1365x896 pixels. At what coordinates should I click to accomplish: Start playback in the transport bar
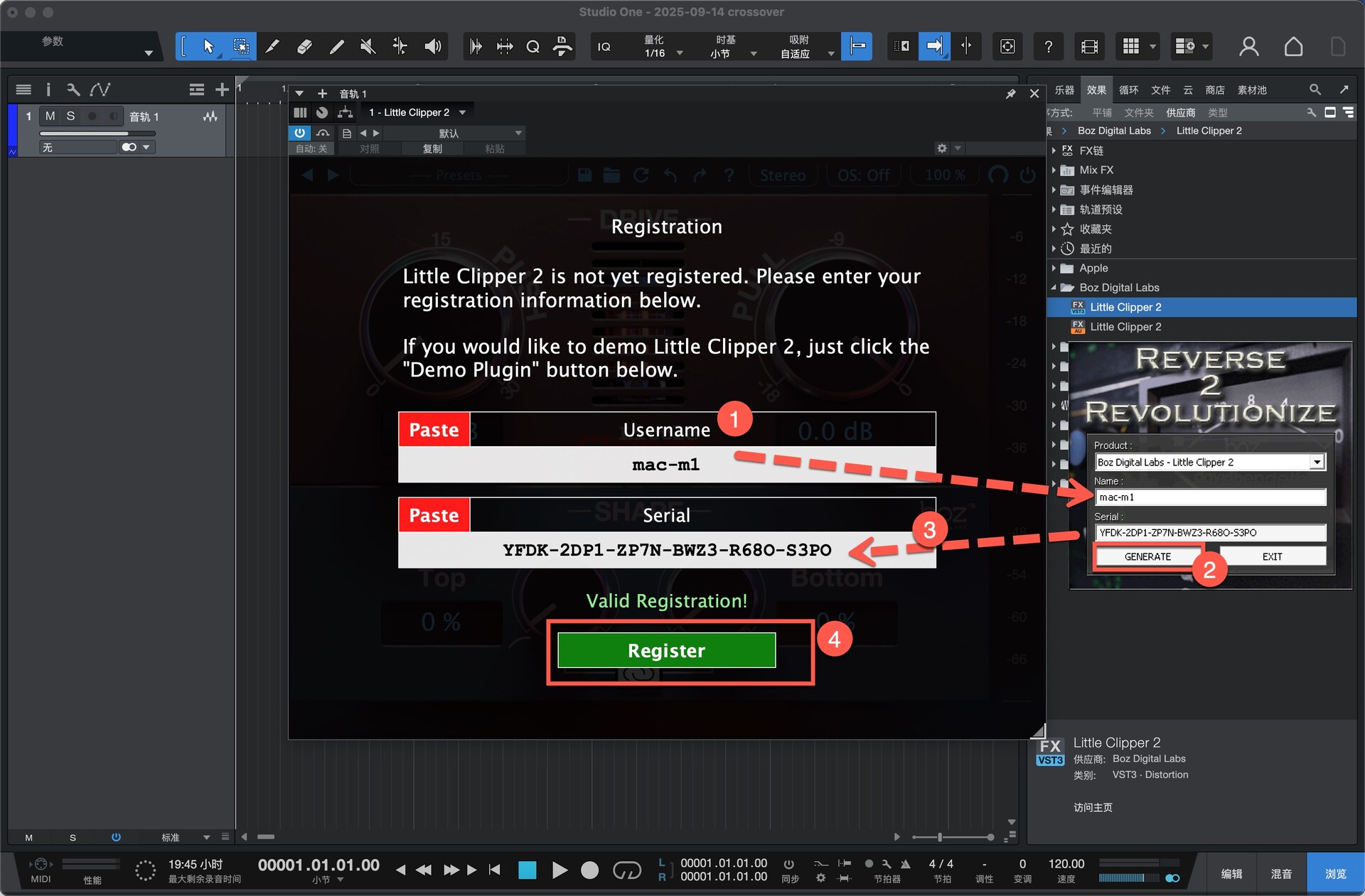[560, 870]
